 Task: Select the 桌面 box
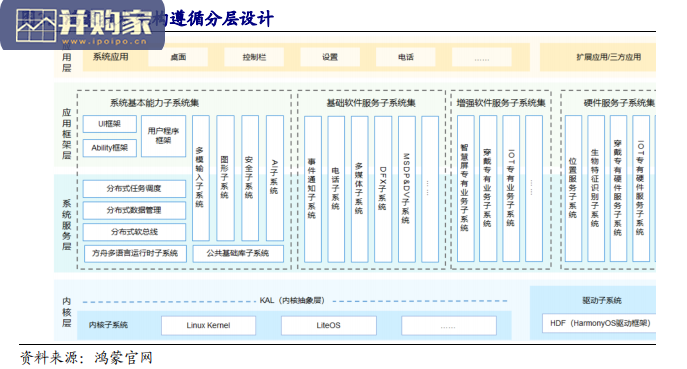point(178,57)
